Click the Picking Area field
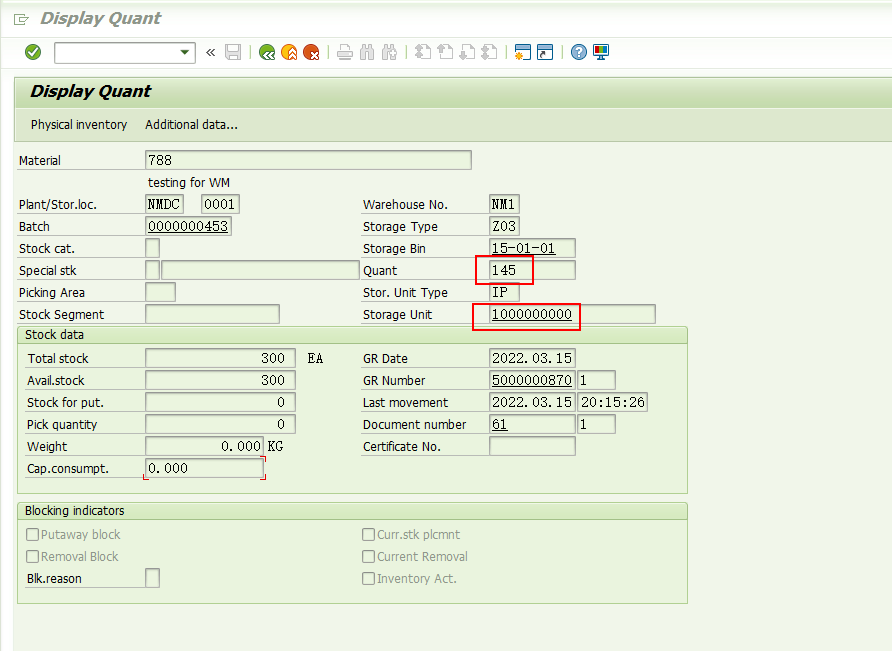 (160, 292)
